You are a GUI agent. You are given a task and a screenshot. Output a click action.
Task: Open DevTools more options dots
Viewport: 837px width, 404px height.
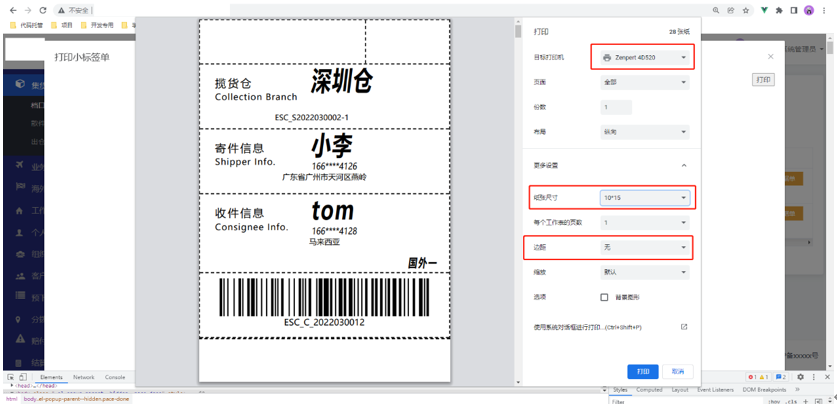(x=813, y=376)
